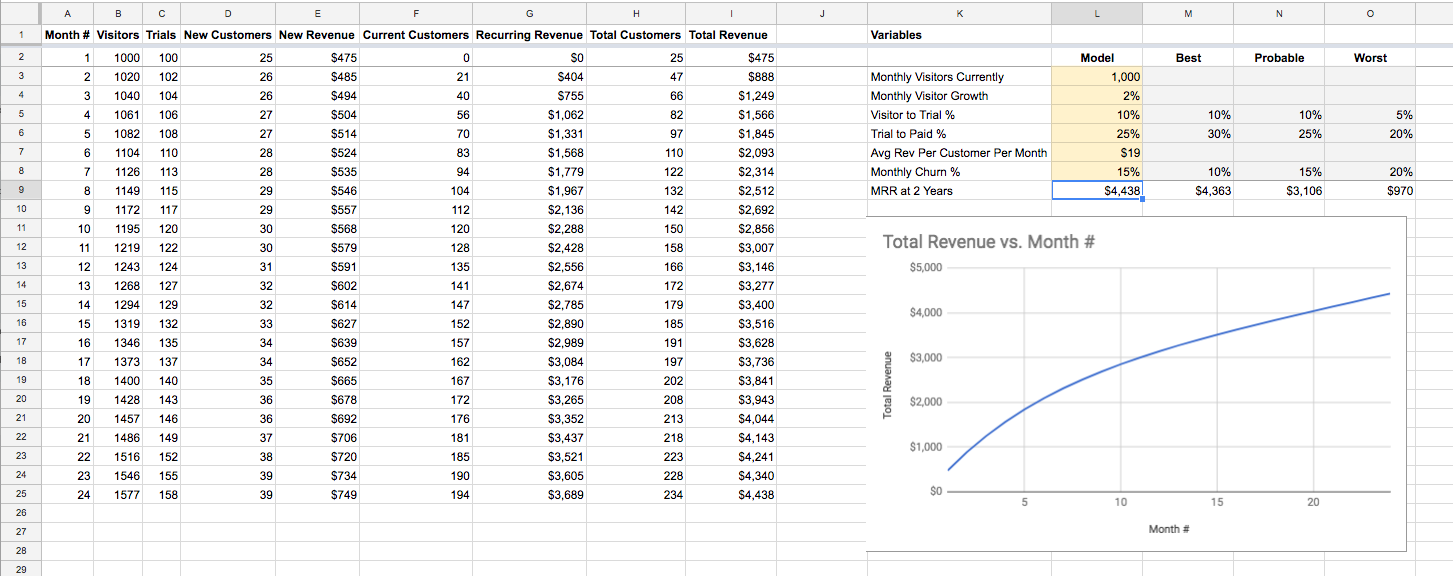Click row number 9 header
The width and height of the screenshot is (1453, 576).
point(21,190)
